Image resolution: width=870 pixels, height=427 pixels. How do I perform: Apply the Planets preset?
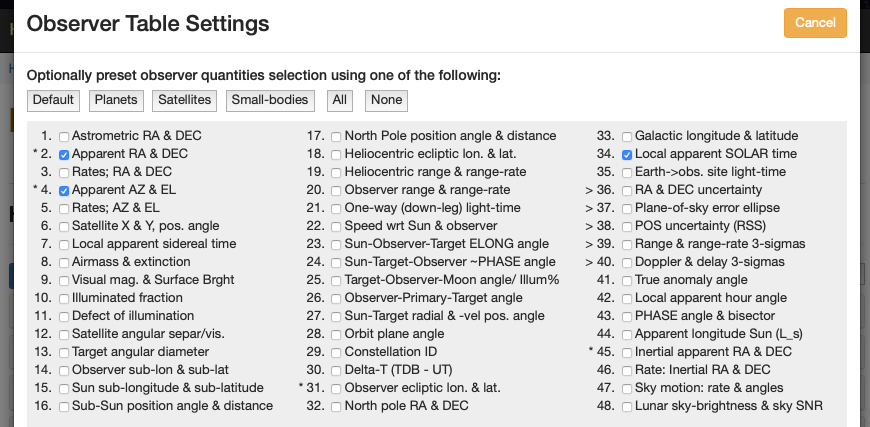click(x=116, y=100)
